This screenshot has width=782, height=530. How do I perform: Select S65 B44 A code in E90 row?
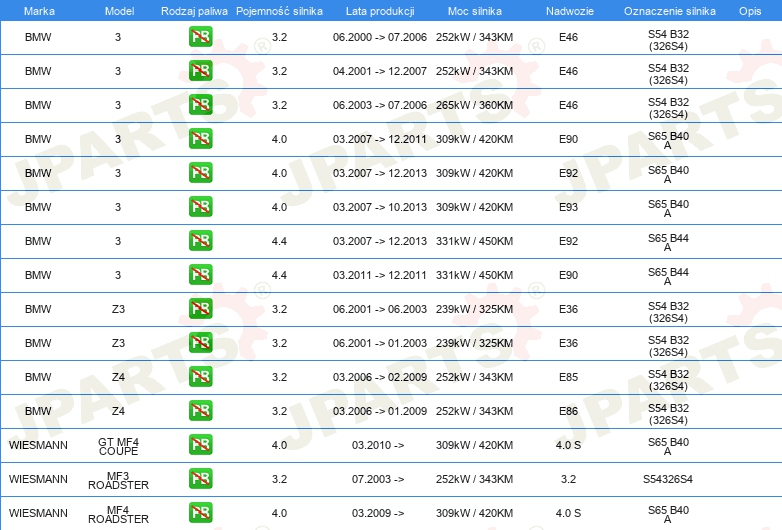point(668,276)
